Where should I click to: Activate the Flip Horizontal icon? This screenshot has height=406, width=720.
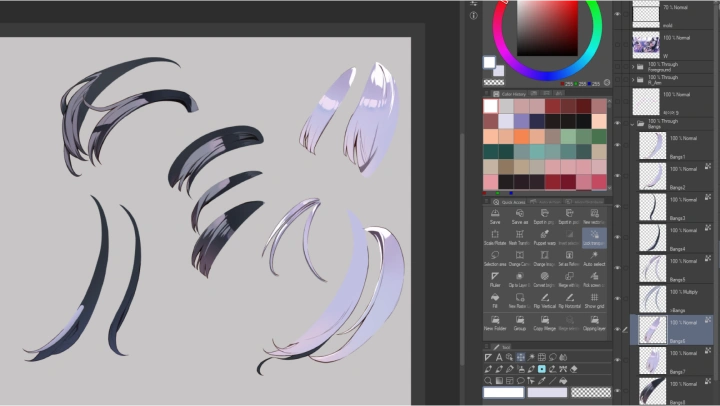pyautogui.click(x=569, y=300)
